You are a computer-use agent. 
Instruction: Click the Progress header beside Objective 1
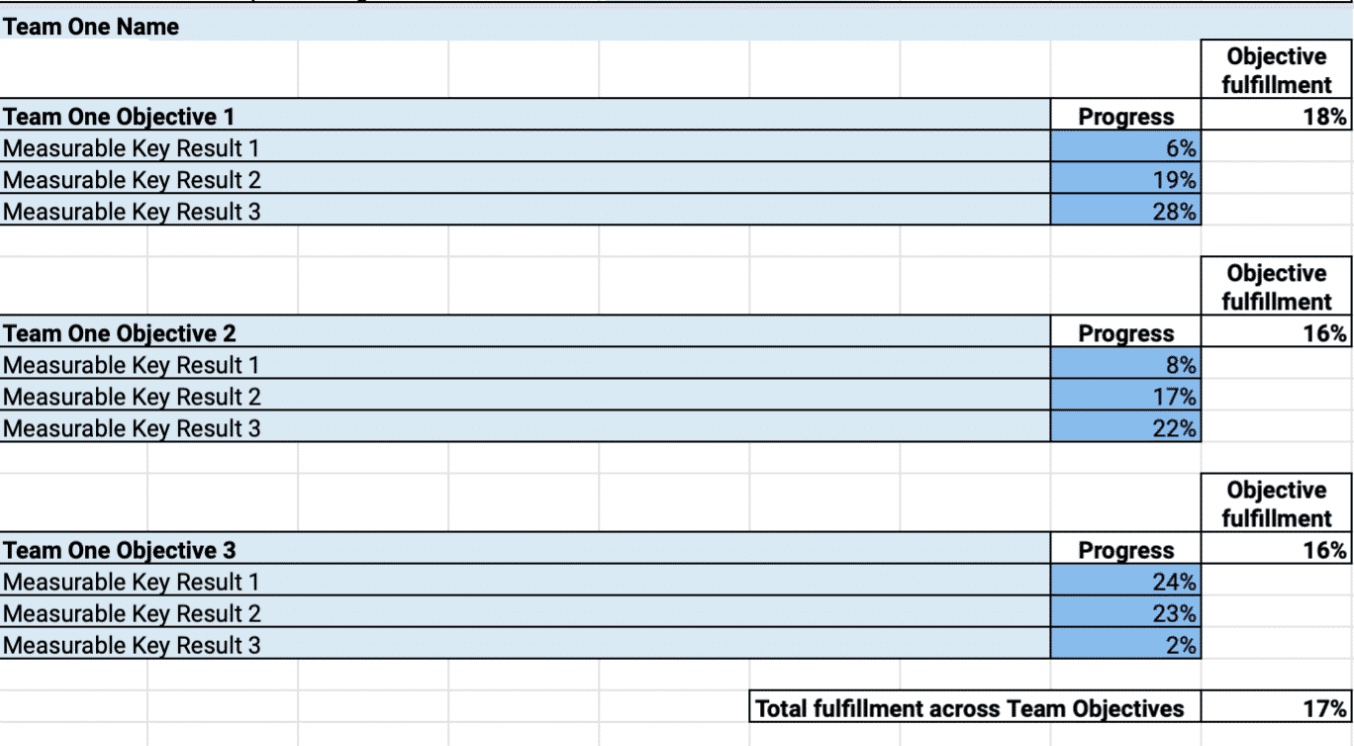[x=1125, y=116]
